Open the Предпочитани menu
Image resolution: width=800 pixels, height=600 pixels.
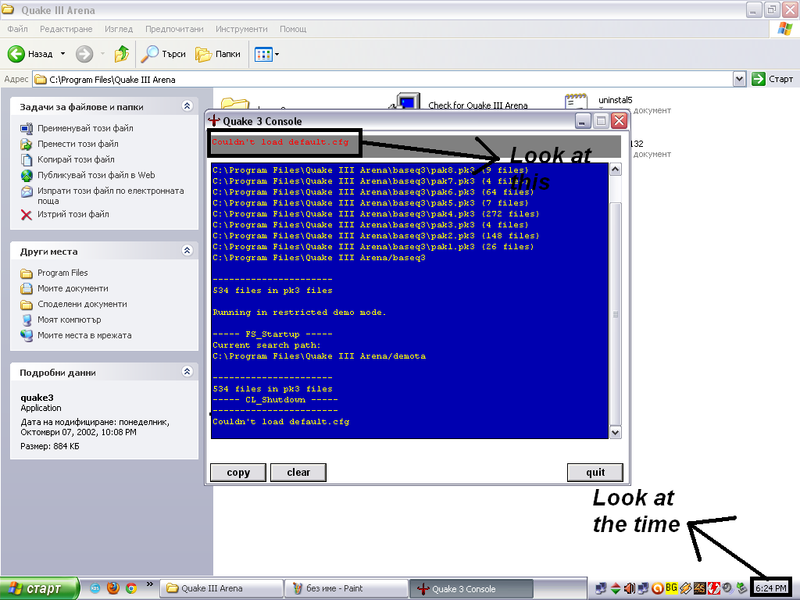174,29
